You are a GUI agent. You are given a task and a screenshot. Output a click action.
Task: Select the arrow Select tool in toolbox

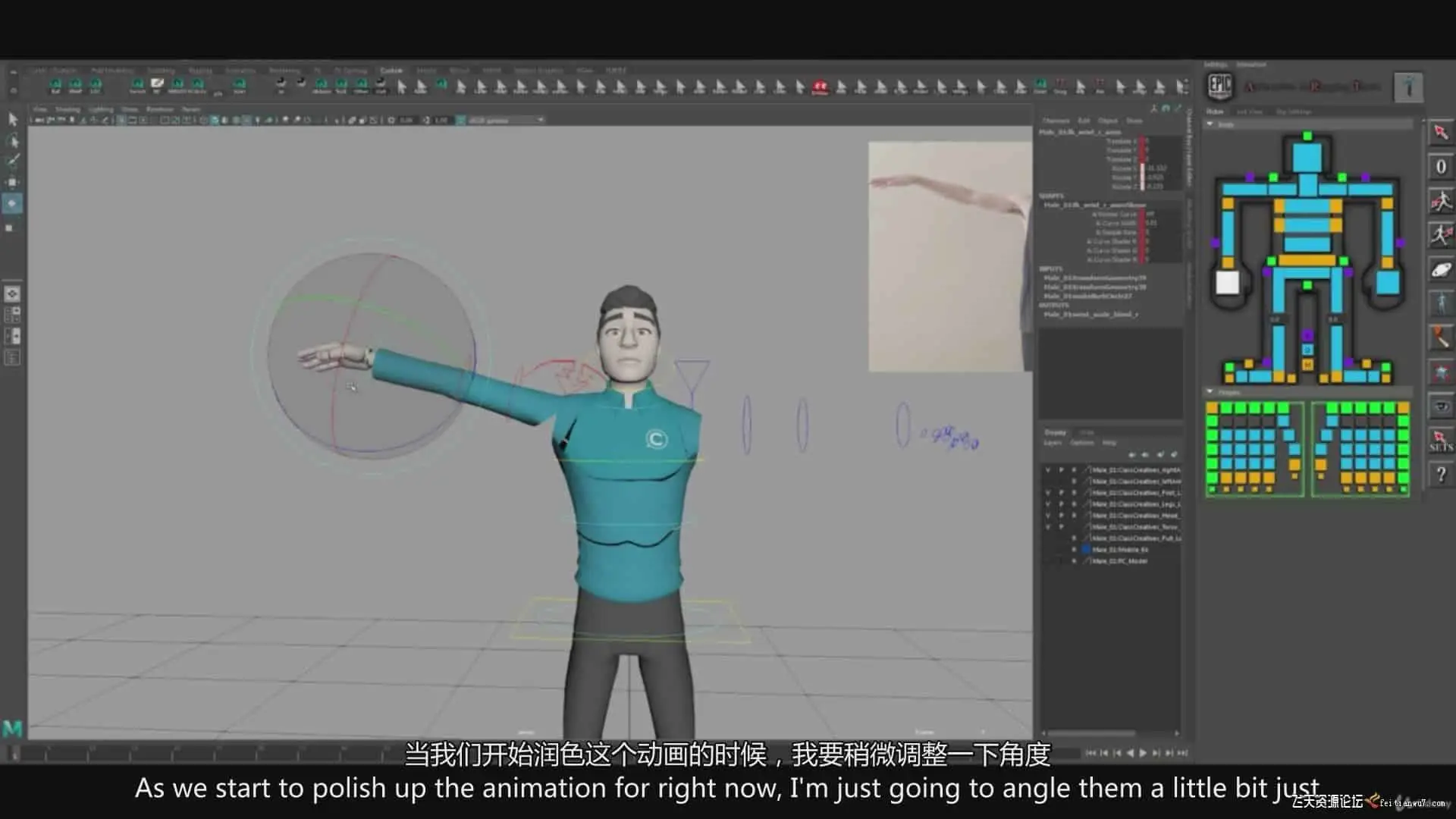pyautogui.click(x=12, y=119)
